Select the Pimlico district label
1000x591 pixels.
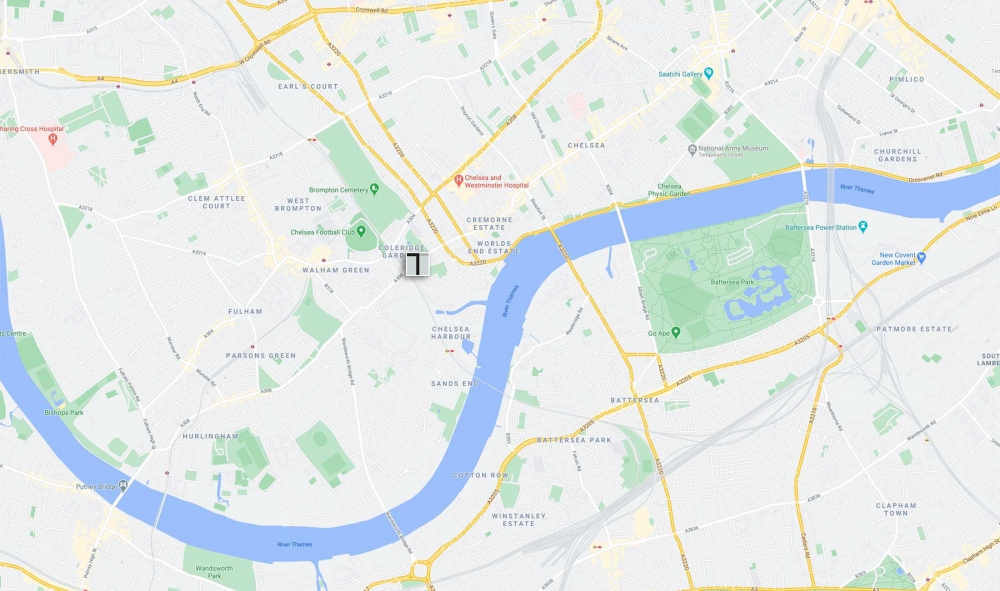tap(906, 79)
